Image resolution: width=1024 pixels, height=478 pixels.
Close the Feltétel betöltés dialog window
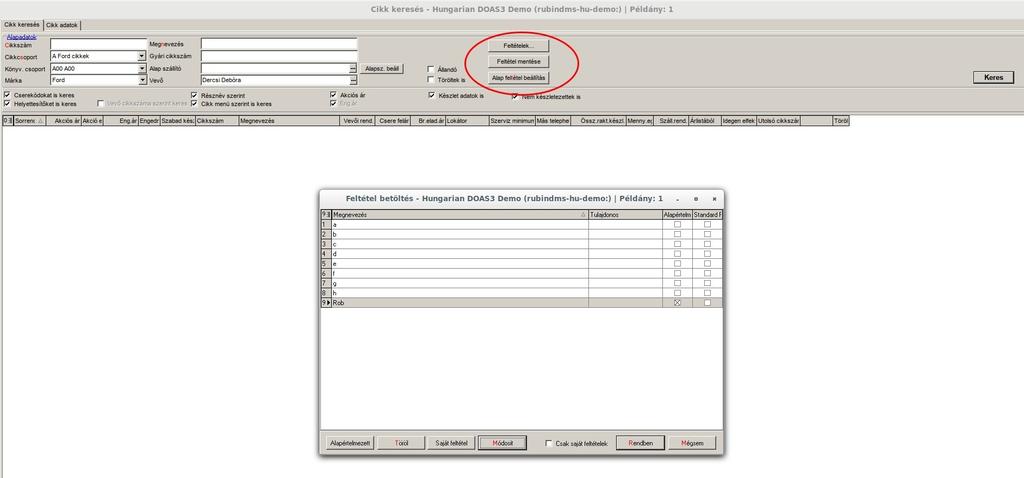[714, 199]
